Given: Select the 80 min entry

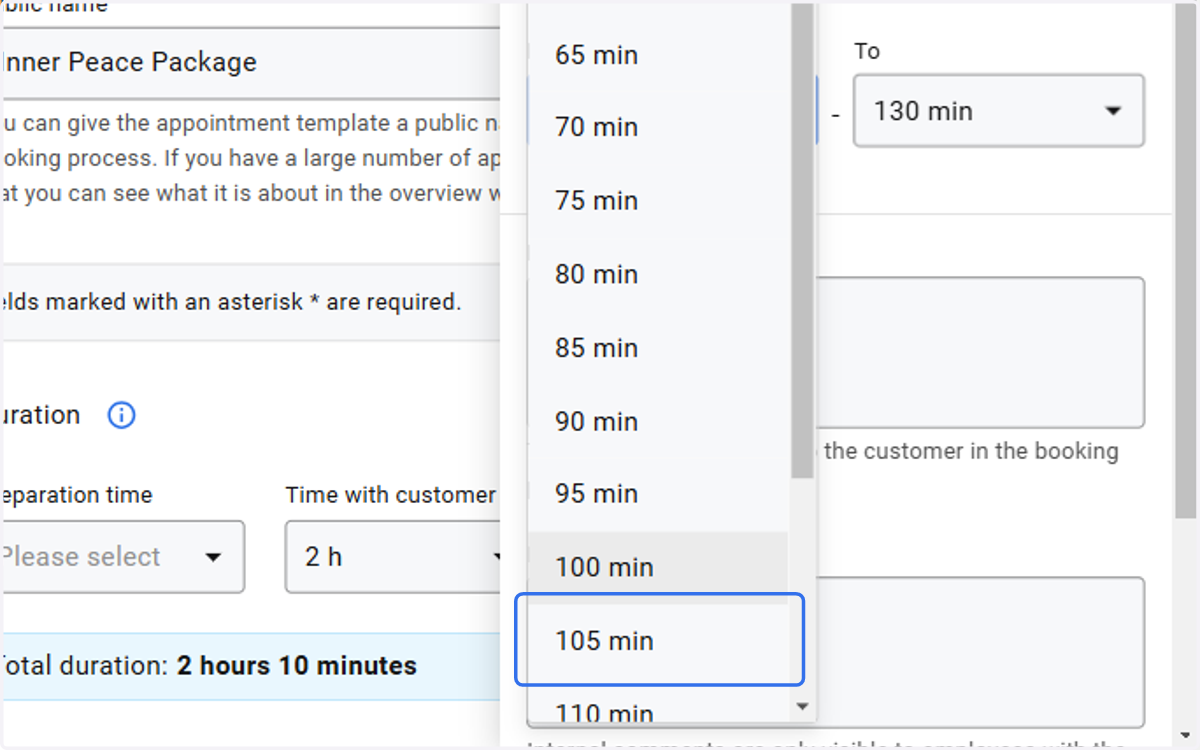Looking at the screenshot, I should [658, 274].
